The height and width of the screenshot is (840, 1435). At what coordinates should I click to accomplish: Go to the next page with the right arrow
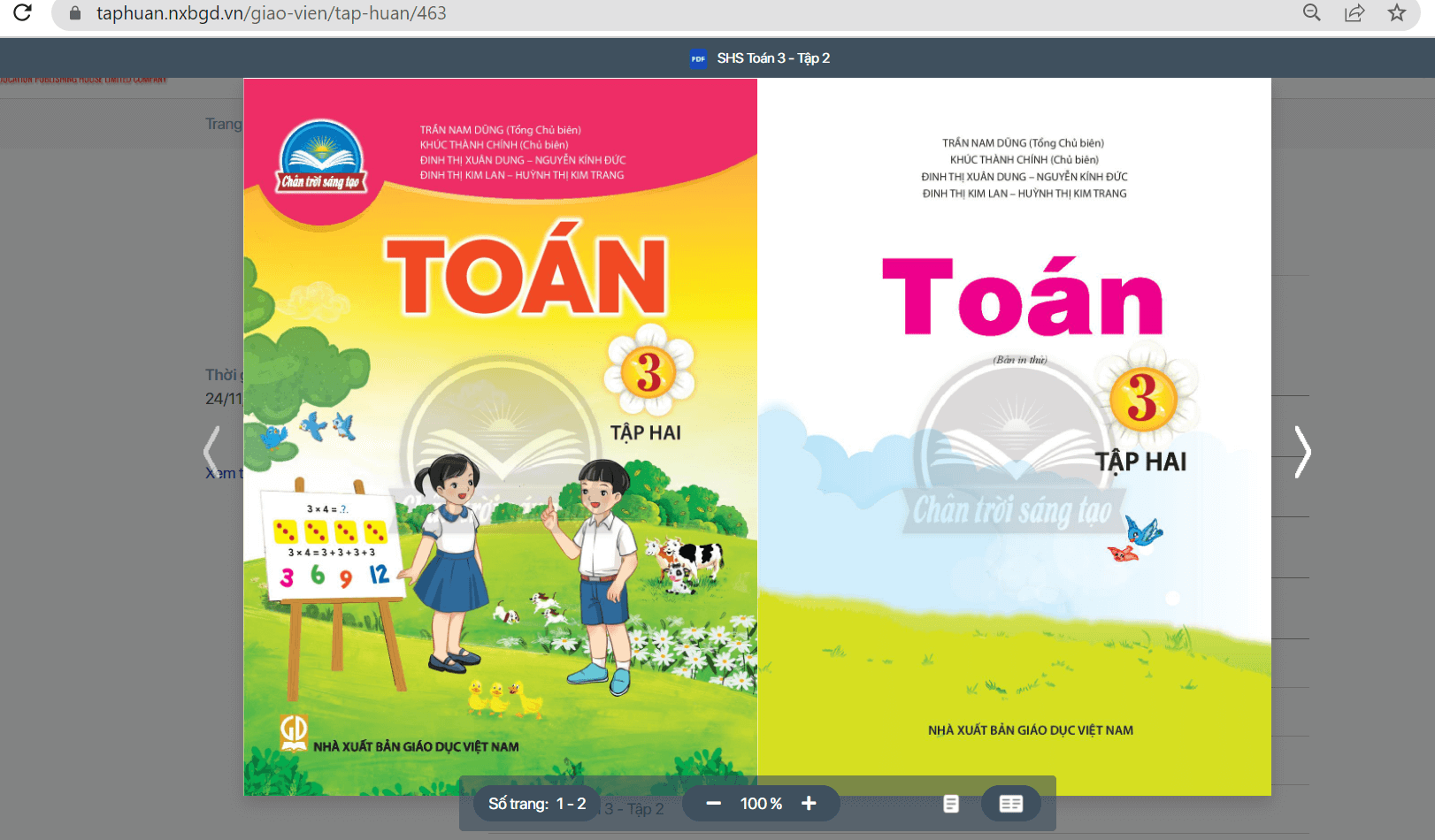(x=1302, y=452)
